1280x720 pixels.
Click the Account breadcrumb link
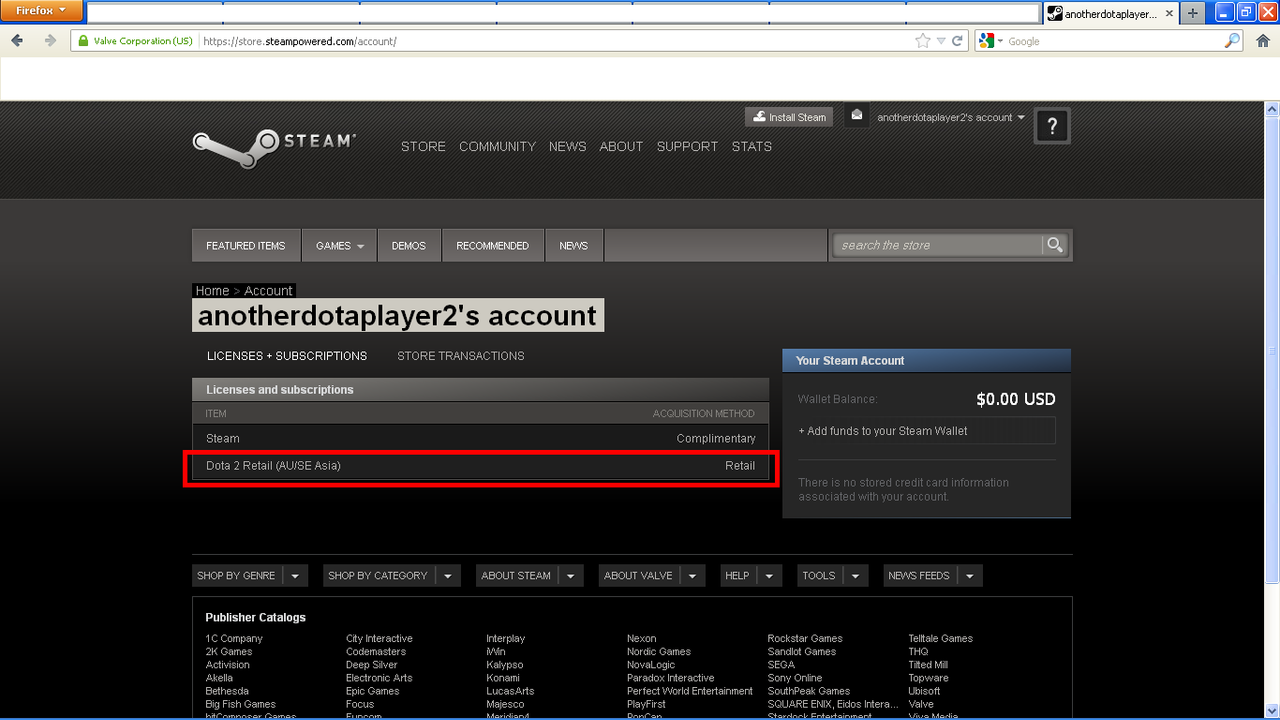coord(269,291)
